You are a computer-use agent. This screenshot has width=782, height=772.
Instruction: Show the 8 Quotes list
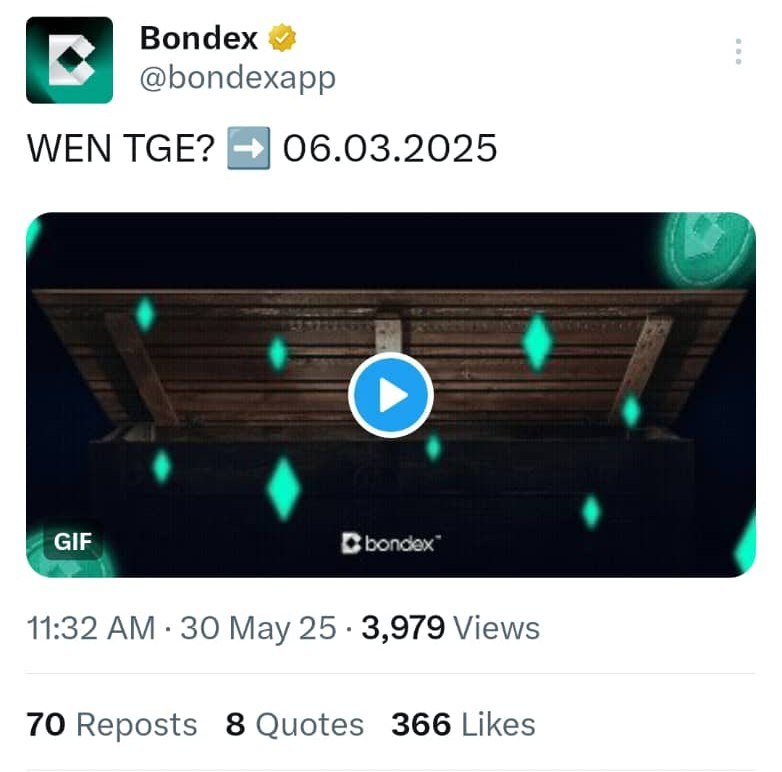coord(295,724)
